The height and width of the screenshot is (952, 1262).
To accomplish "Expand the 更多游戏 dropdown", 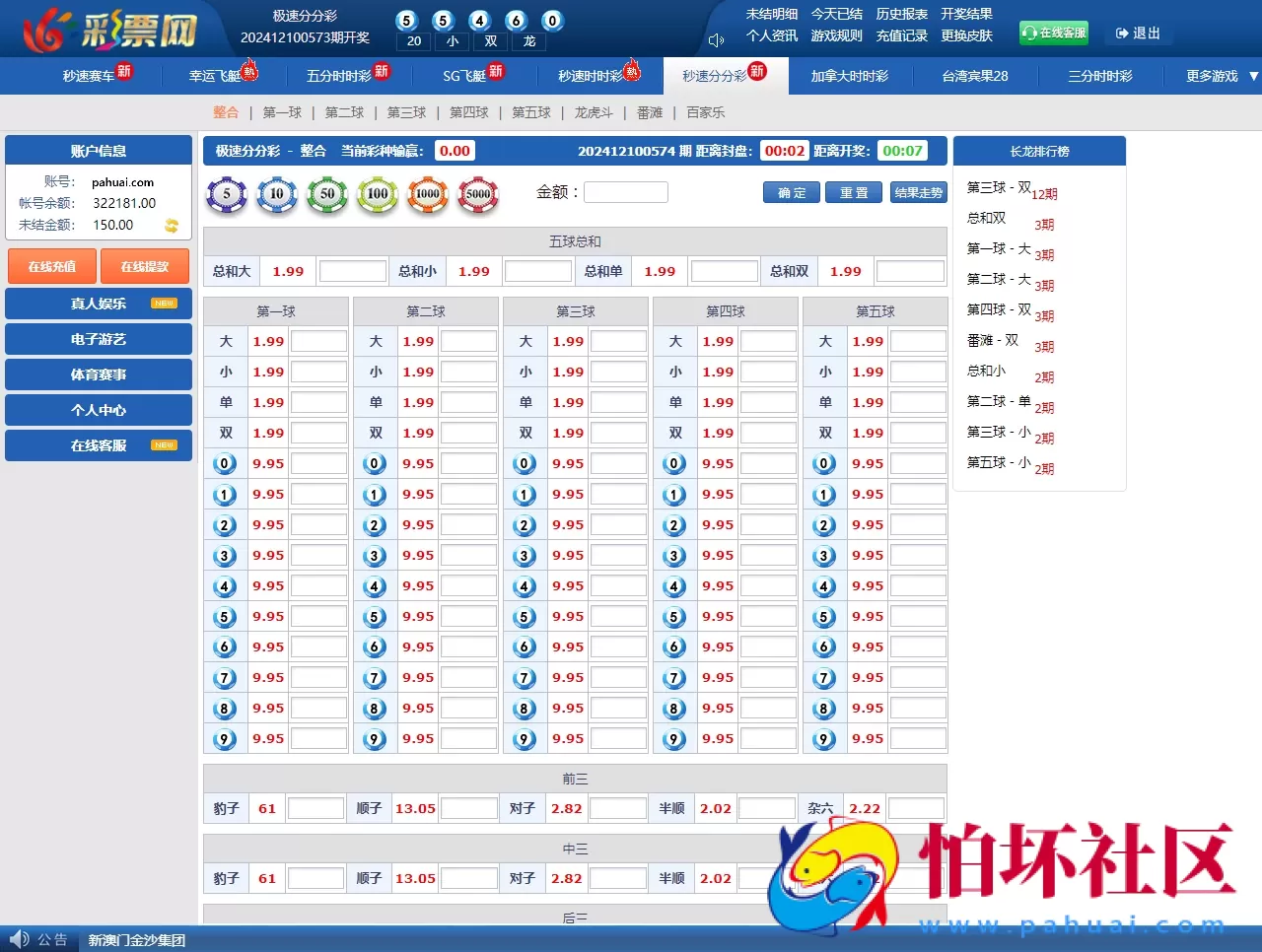I will pyautogui.click(x=1214, y=75).
